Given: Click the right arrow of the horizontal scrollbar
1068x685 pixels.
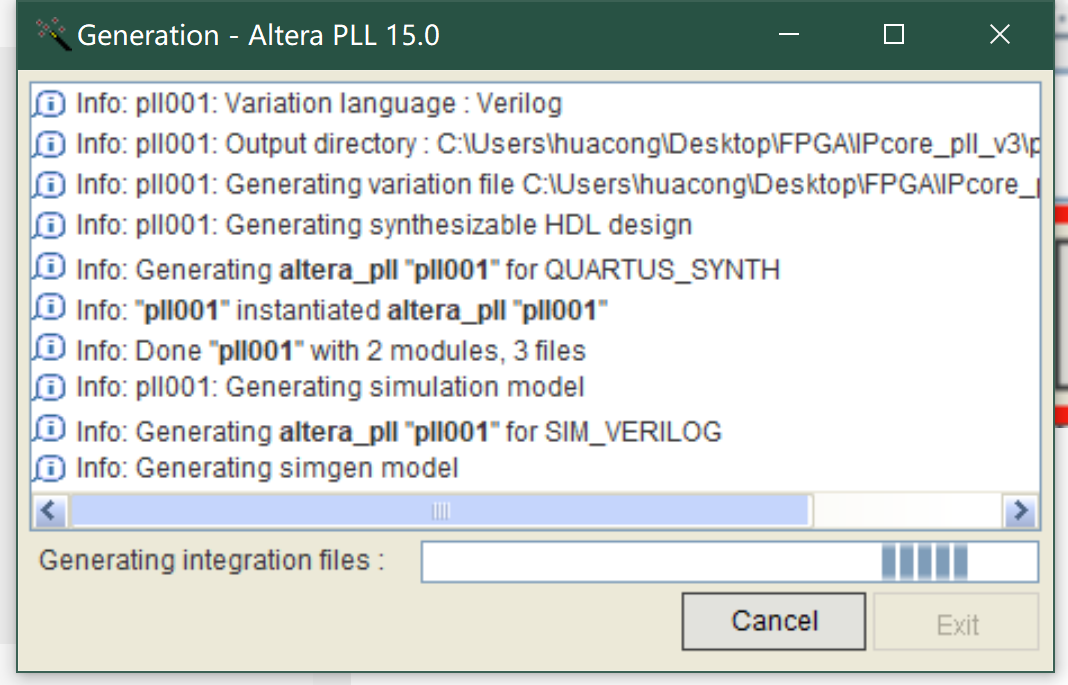Looking at the screenshot, I should tap(1021, 511).
